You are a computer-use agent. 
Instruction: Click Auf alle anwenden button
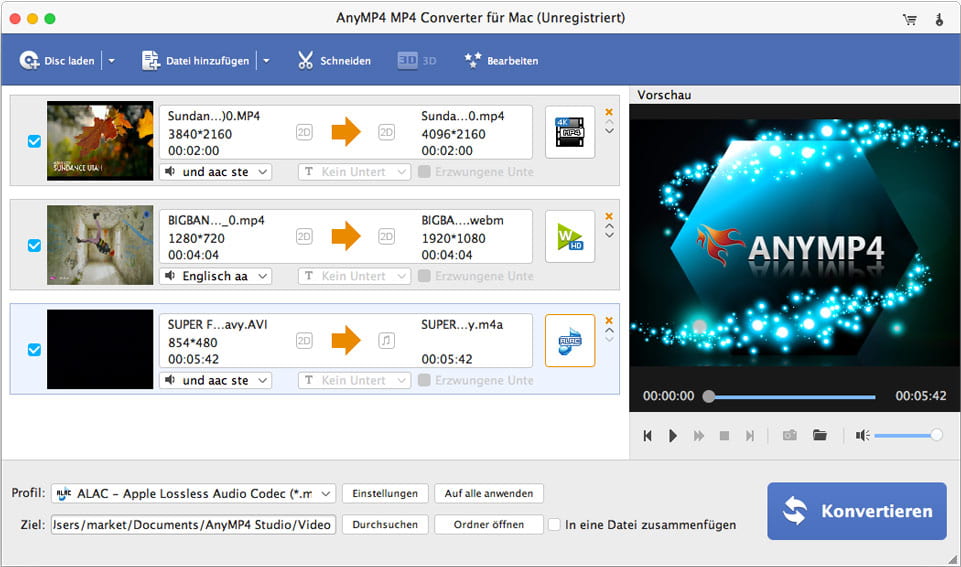pyautogui.click(x=489, y=493)
